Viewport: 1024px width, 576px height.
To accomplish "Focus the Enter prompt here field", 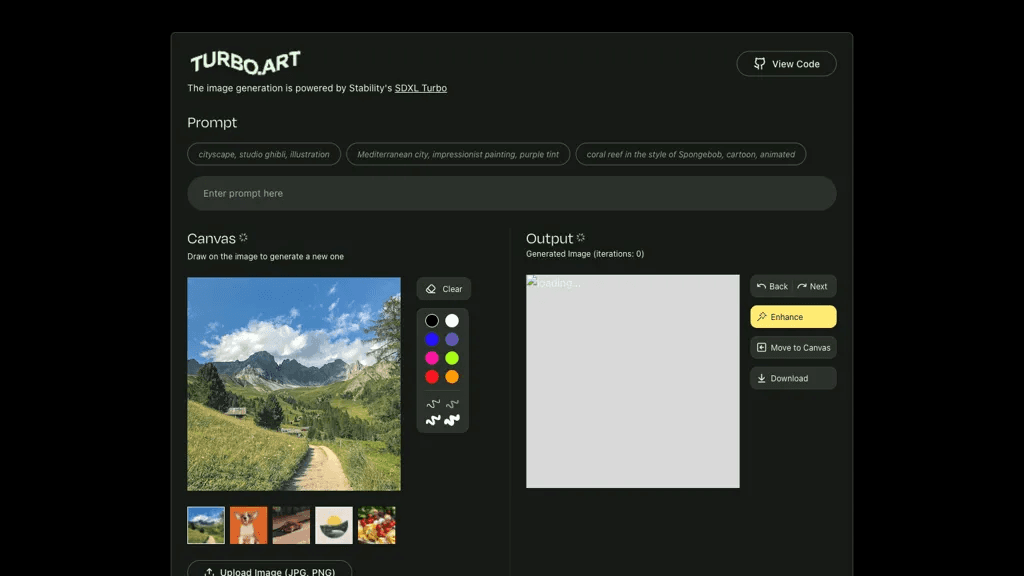I will [511, 193].
